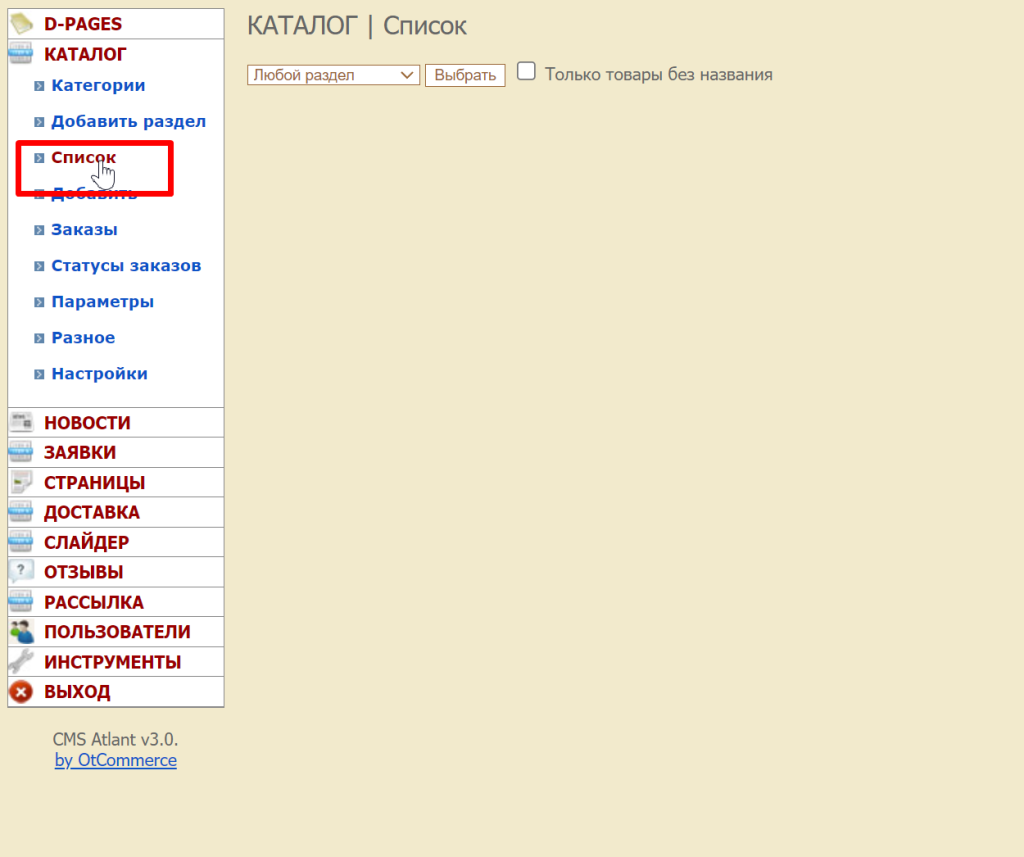Click arrow bullet beside Статусы заказов

[x=39, y=266]
